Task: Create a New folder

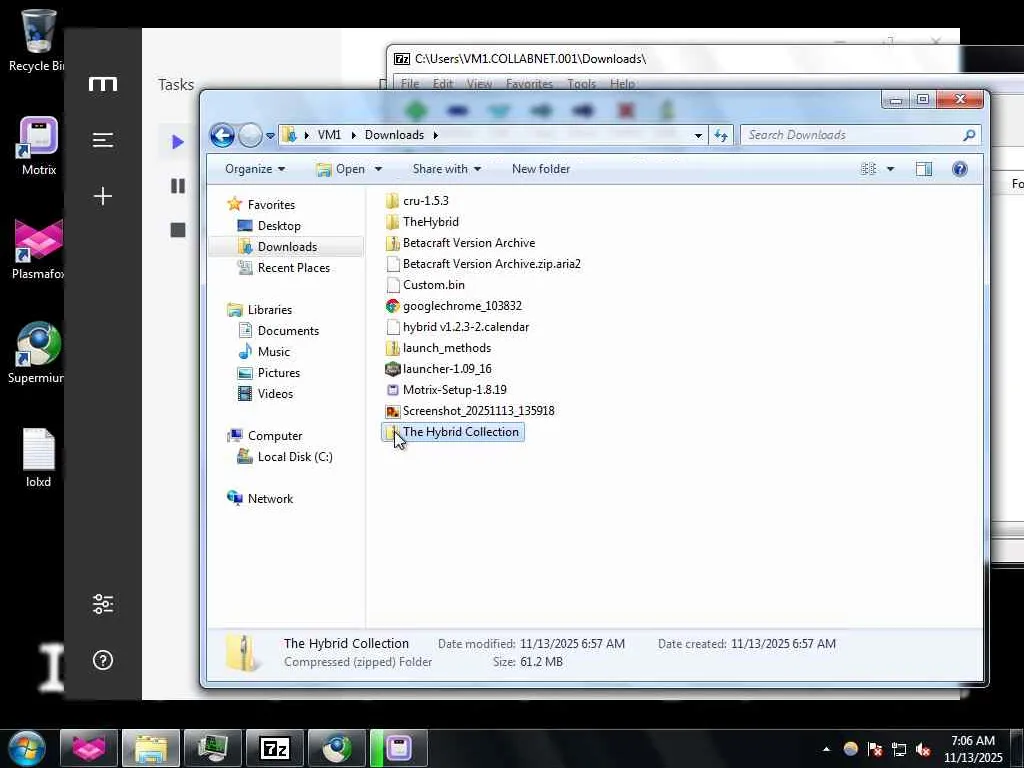Action: tap(541, 169)
